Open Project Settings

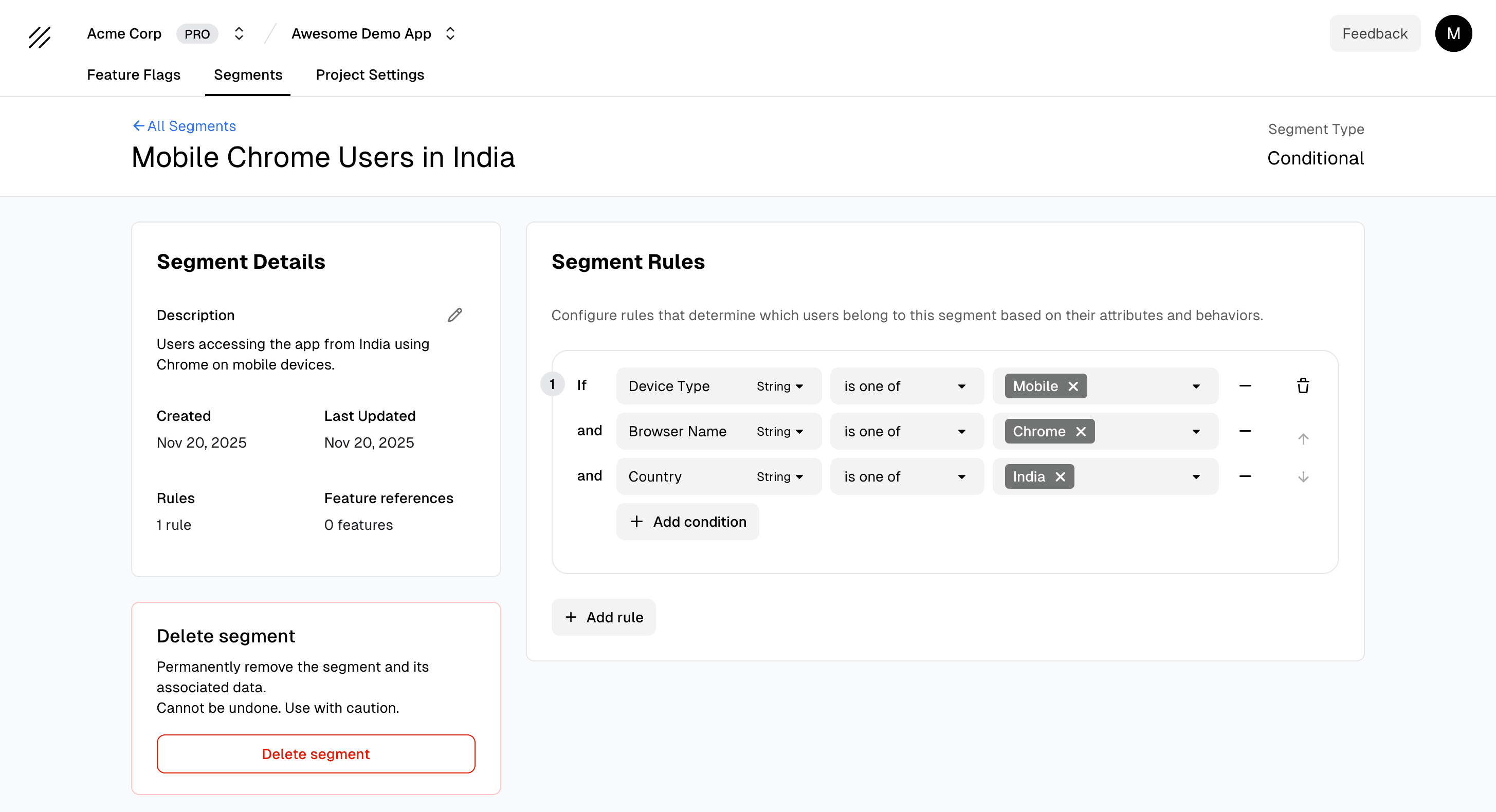point(370,75)
